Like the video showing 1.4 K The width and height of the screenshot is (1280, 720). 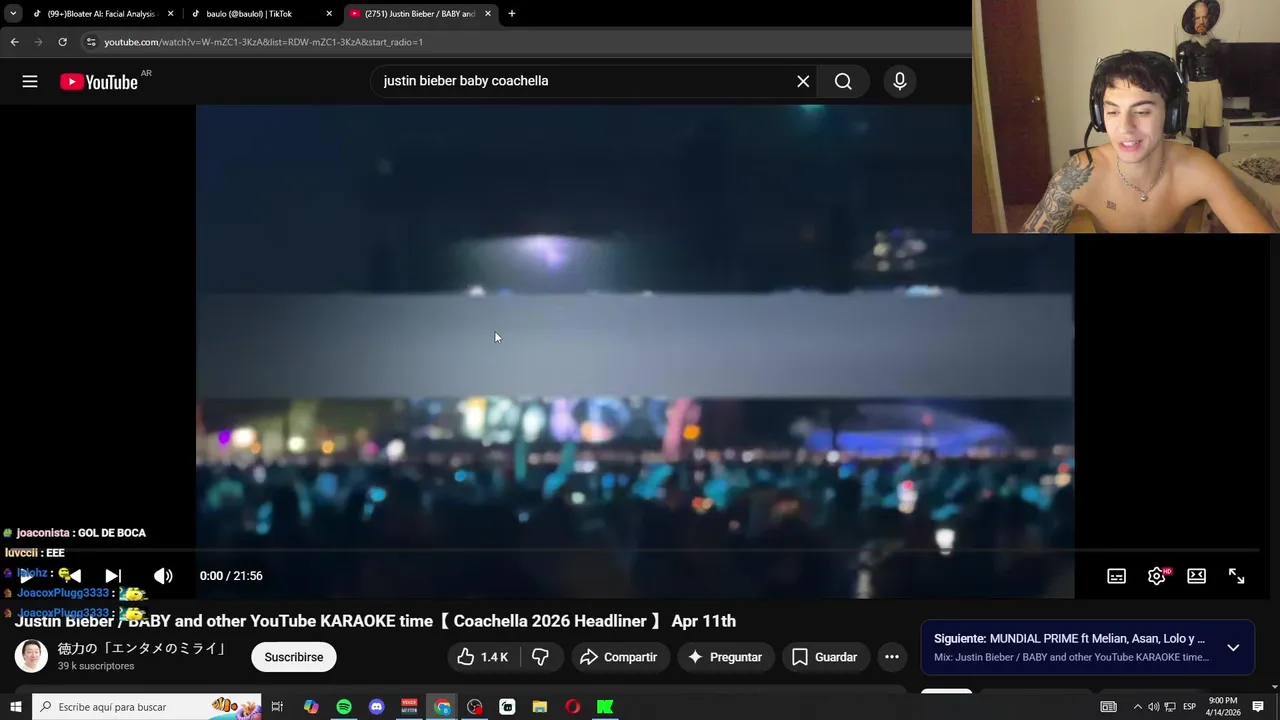pyautogui.click(x=483, y=657)
